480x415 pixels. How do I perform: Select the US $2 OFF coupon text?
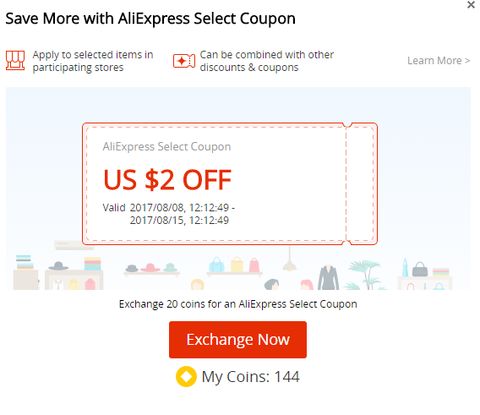pos(167,180)
